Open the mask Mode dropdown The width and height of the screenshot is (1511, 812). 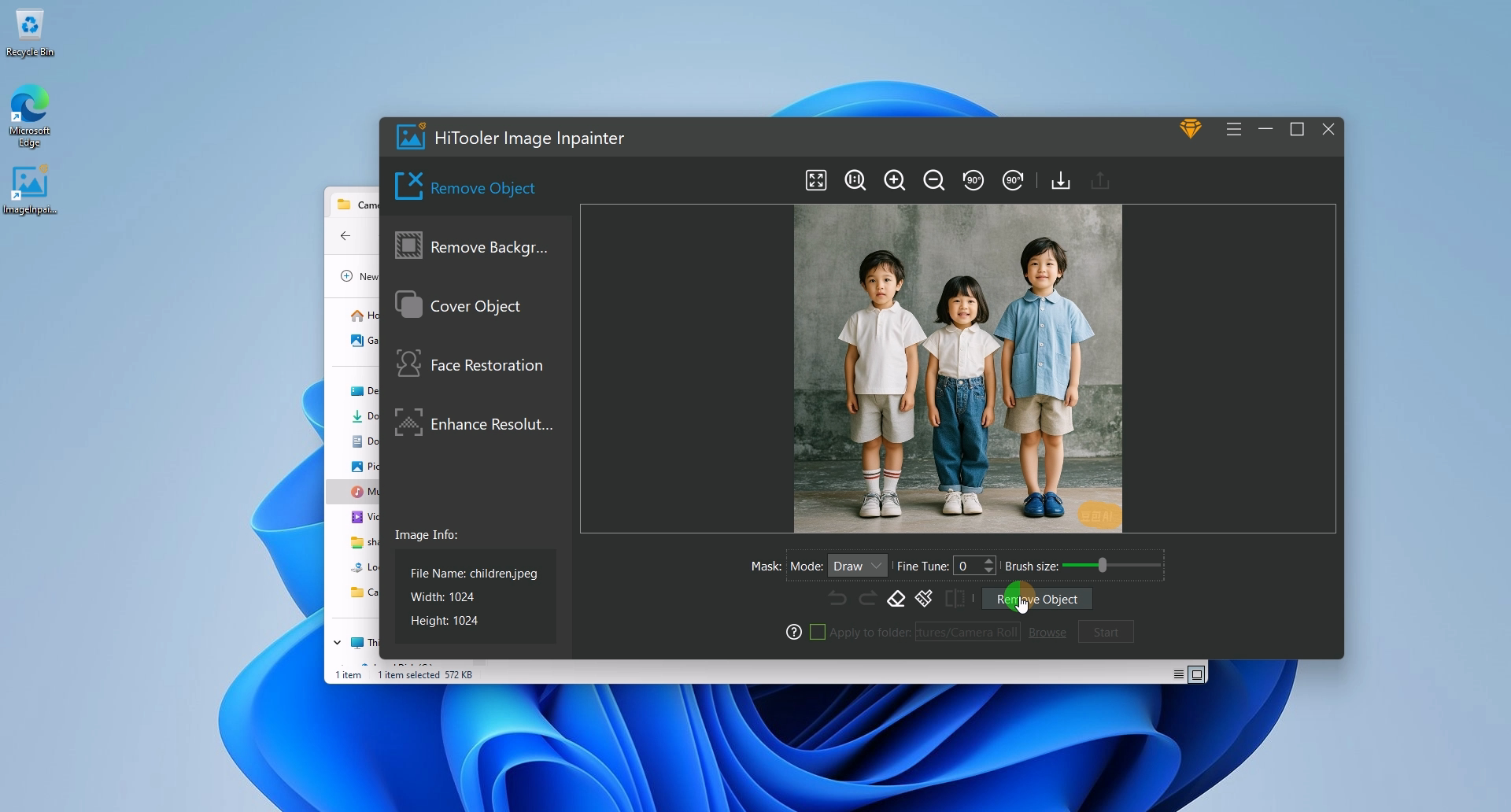[x=857, y=565]
